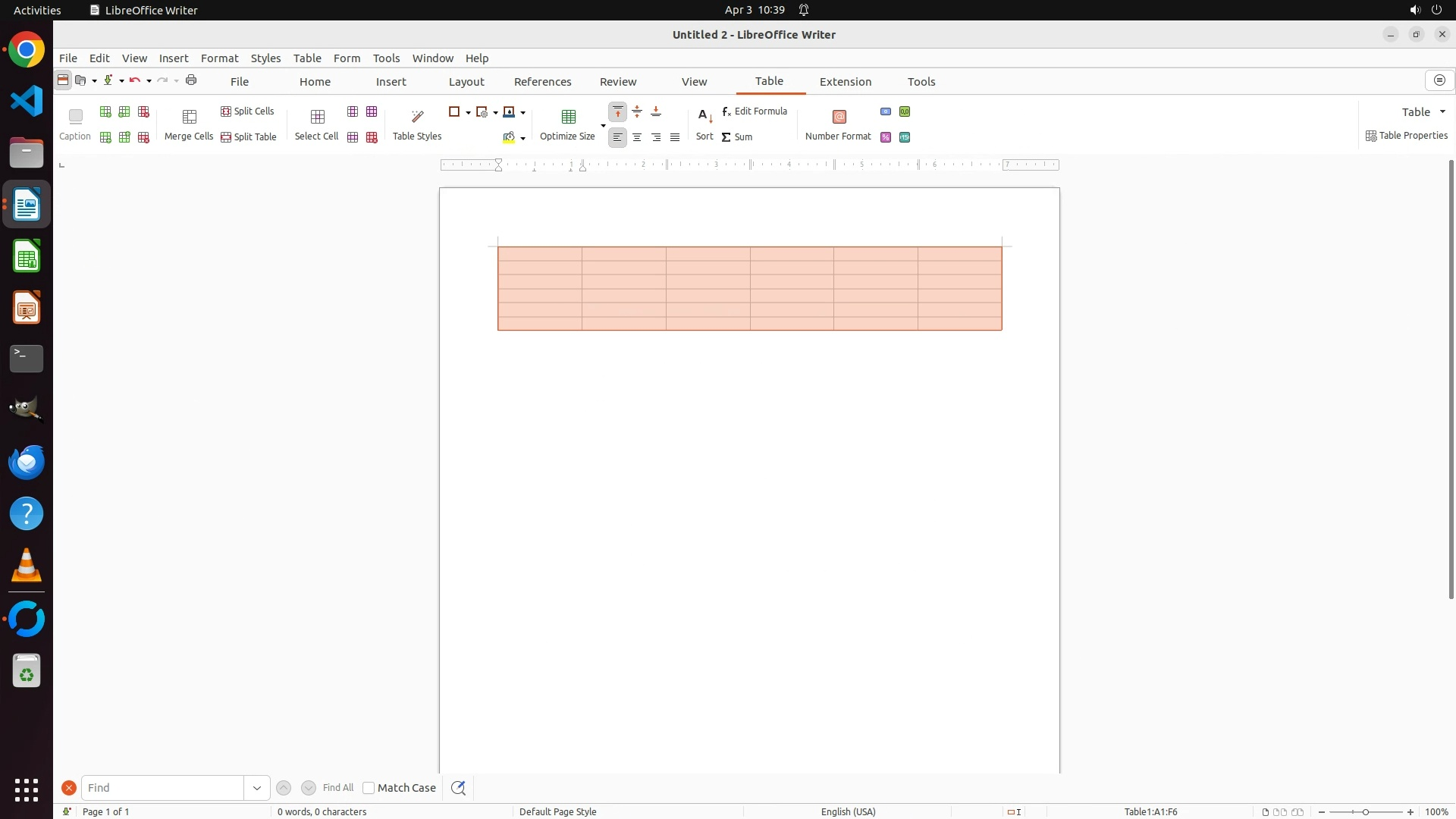The width and height of the screenshot is (1456, 819).
Task: Click the Sum sigma icon
Action: 726,137
